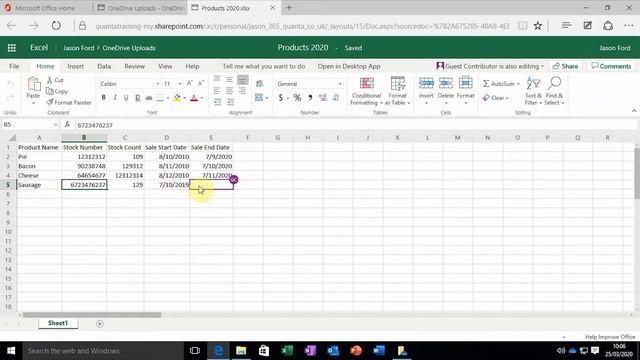Expand the Format as Table menu
Viewport: 640px width, 360px height.
[x=398, y=91]
